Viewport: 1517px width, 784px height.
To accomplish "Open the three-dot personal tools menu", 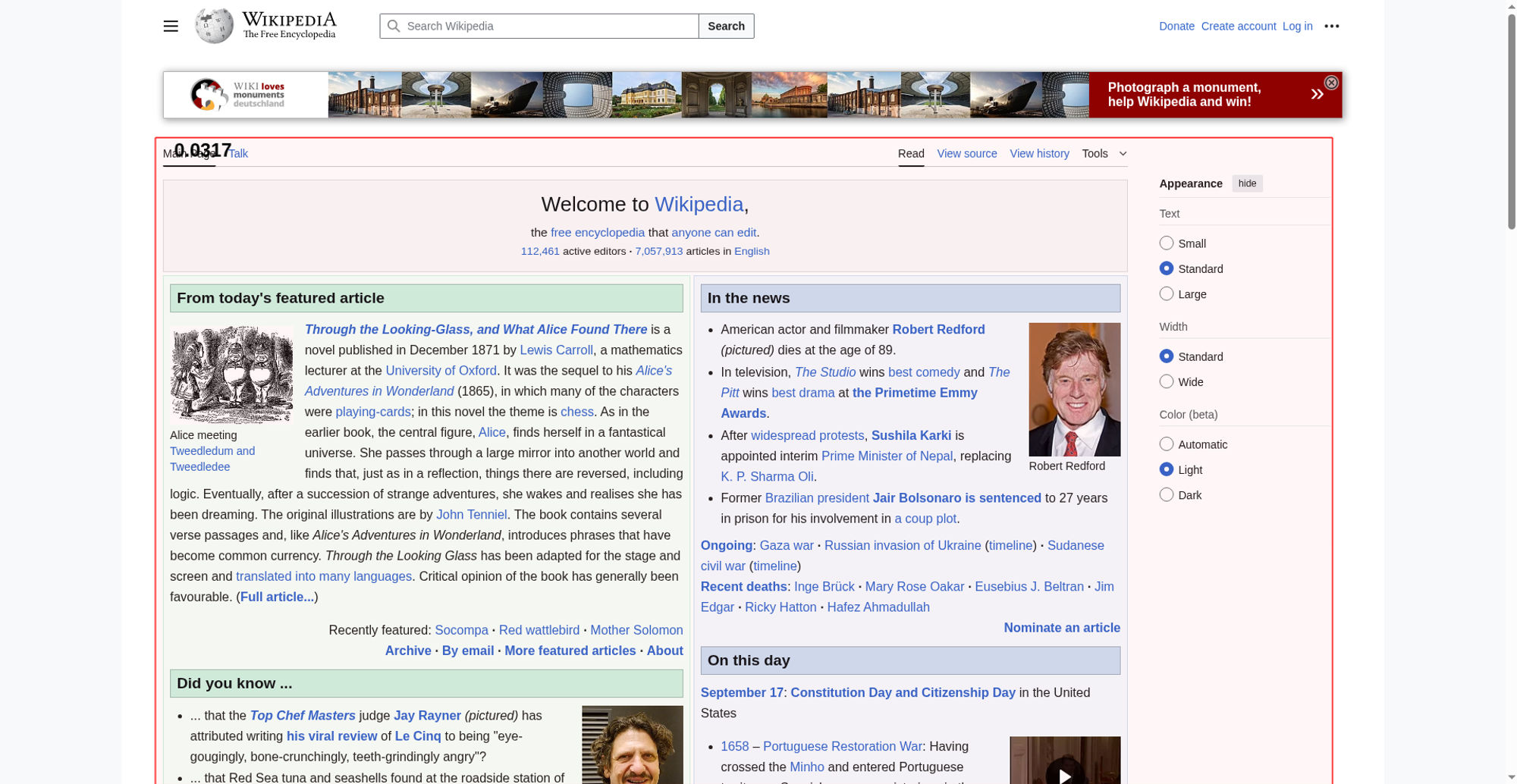I will point(1331,26).
